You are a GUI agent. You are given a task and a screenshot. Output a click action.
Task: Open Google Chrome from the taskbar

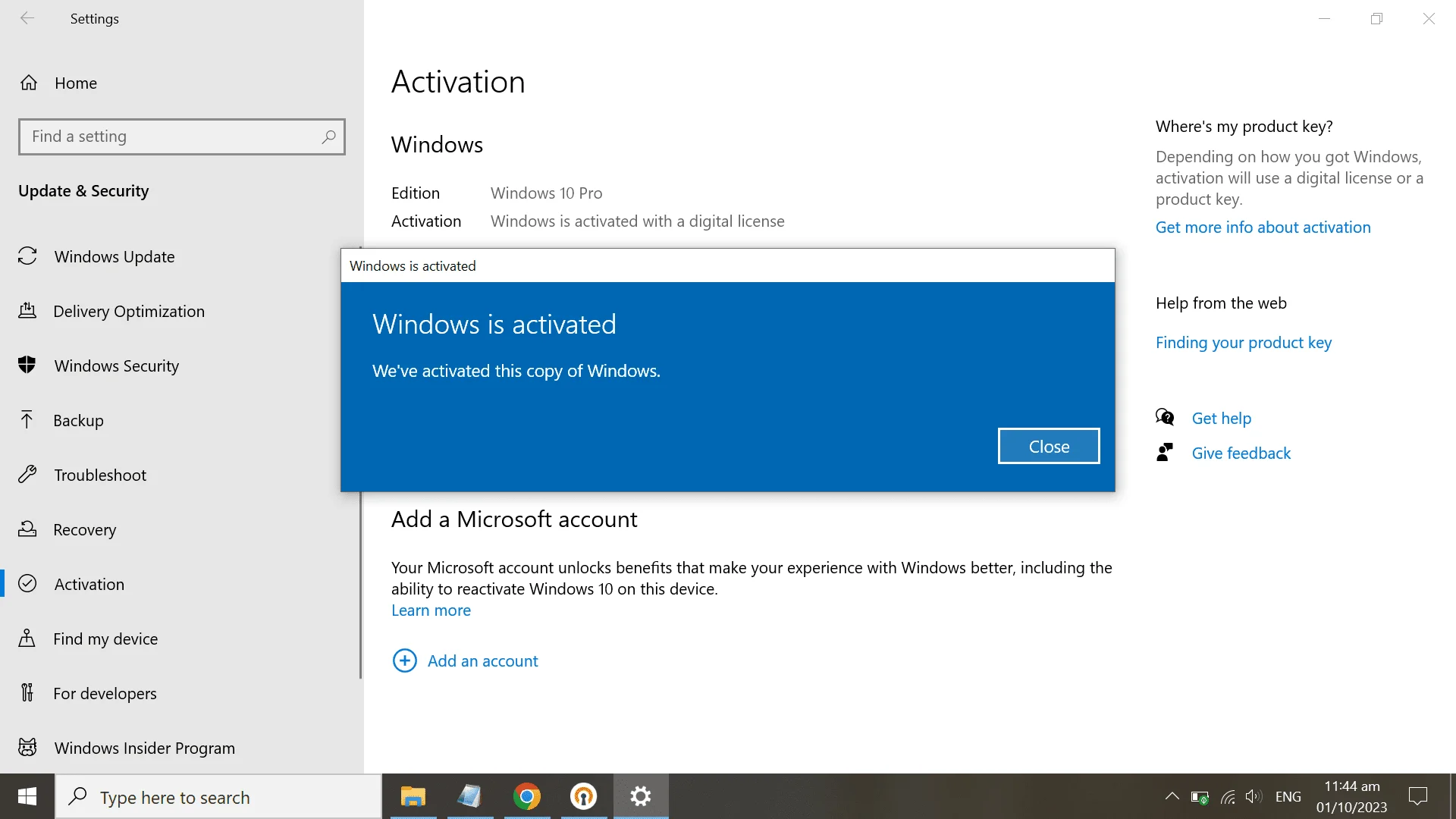[x=527, y=796]
